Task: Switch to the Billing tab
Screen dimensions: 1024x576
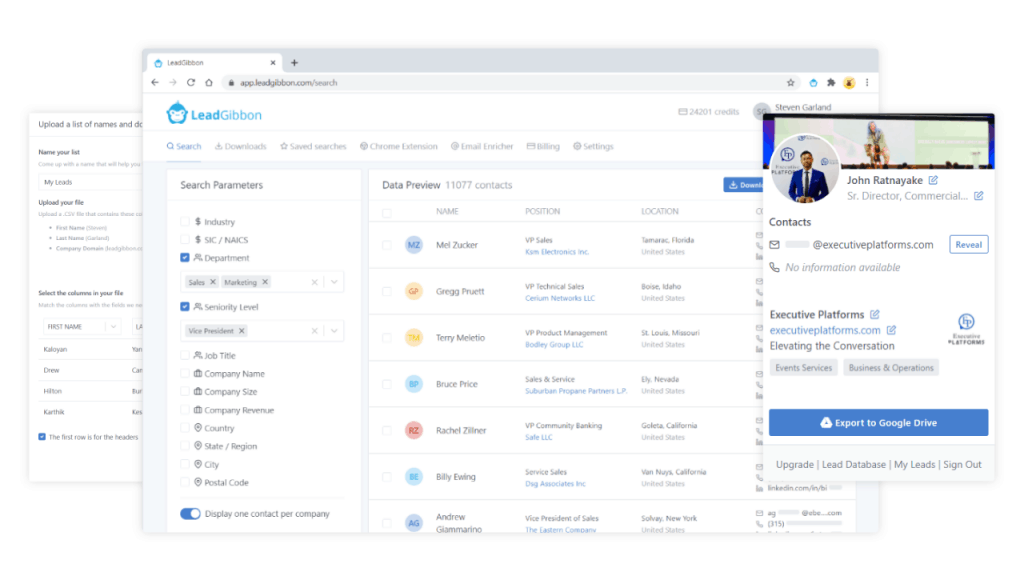Action: (x=543, y=146)
